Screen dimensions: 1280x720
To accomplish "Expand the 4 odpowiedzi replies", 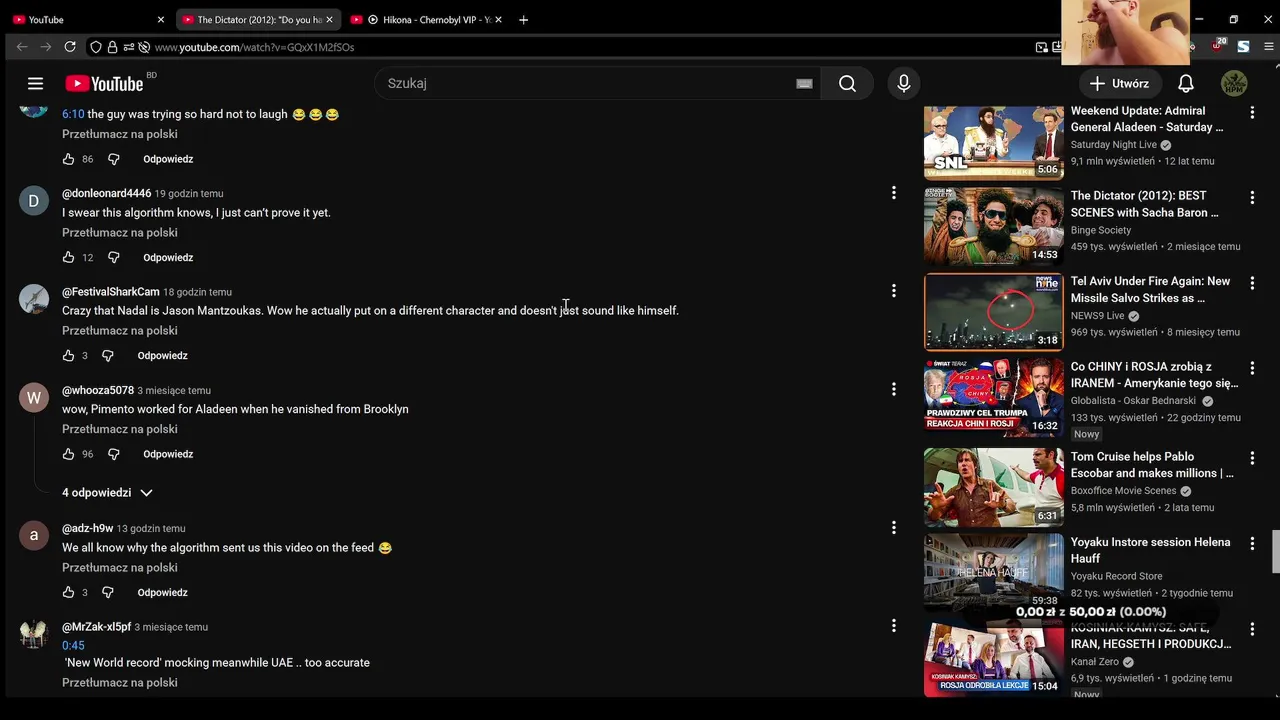I will [x=107, y=493].
